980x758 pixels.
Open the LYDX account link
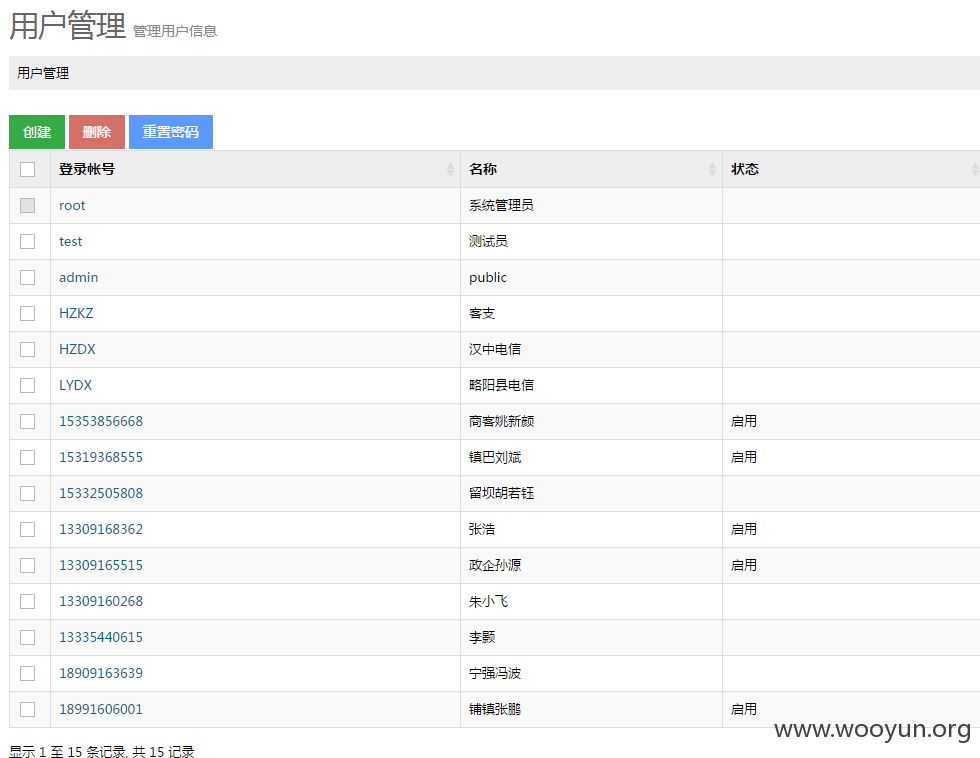click(x=76, y=386)
